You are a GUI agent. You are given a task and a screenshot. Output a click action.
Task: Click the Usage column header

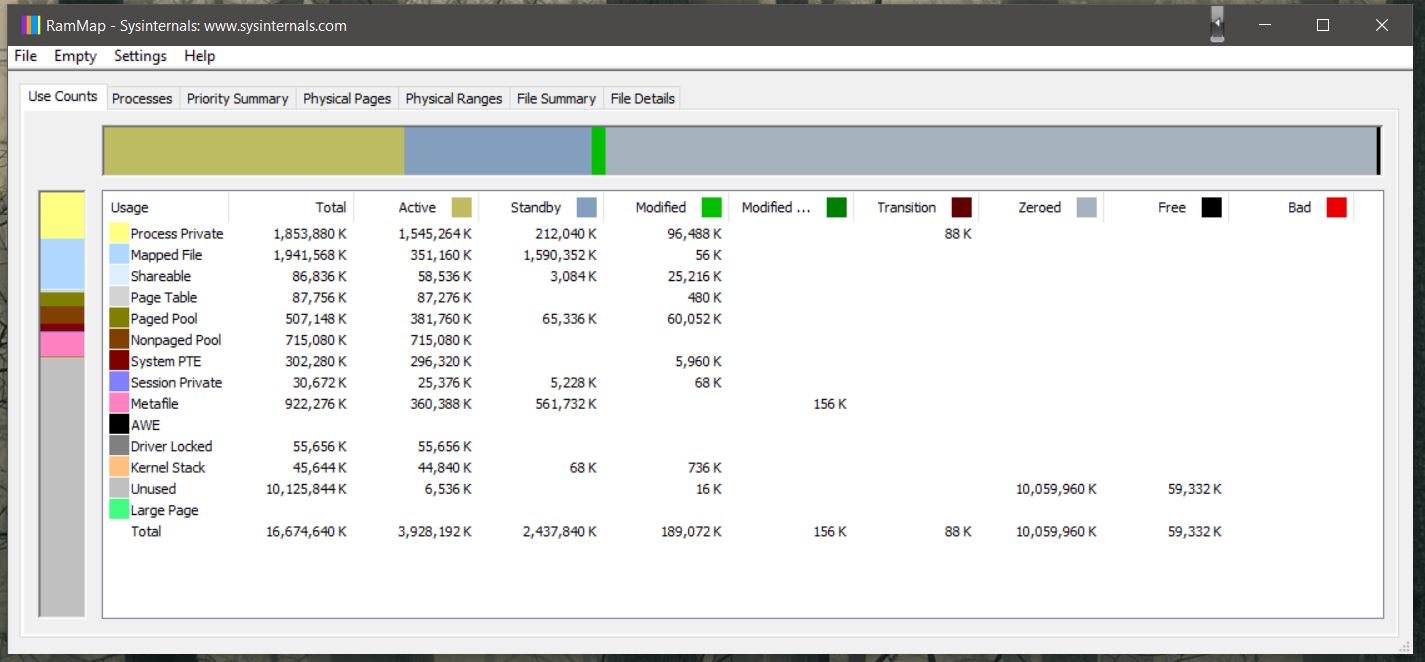click(166, 207)
